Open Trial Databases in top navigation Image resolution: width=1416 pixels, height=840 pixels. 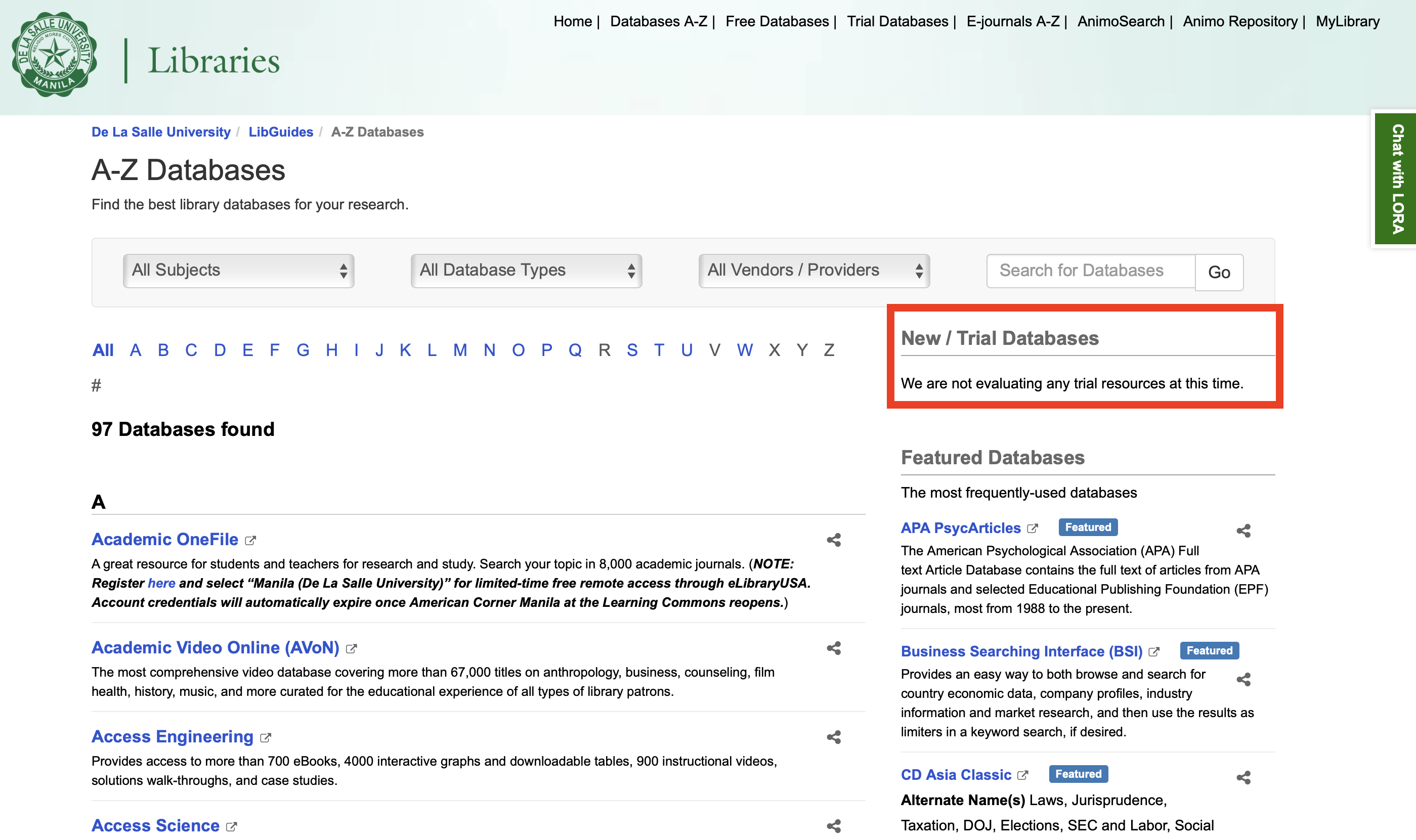897,22
